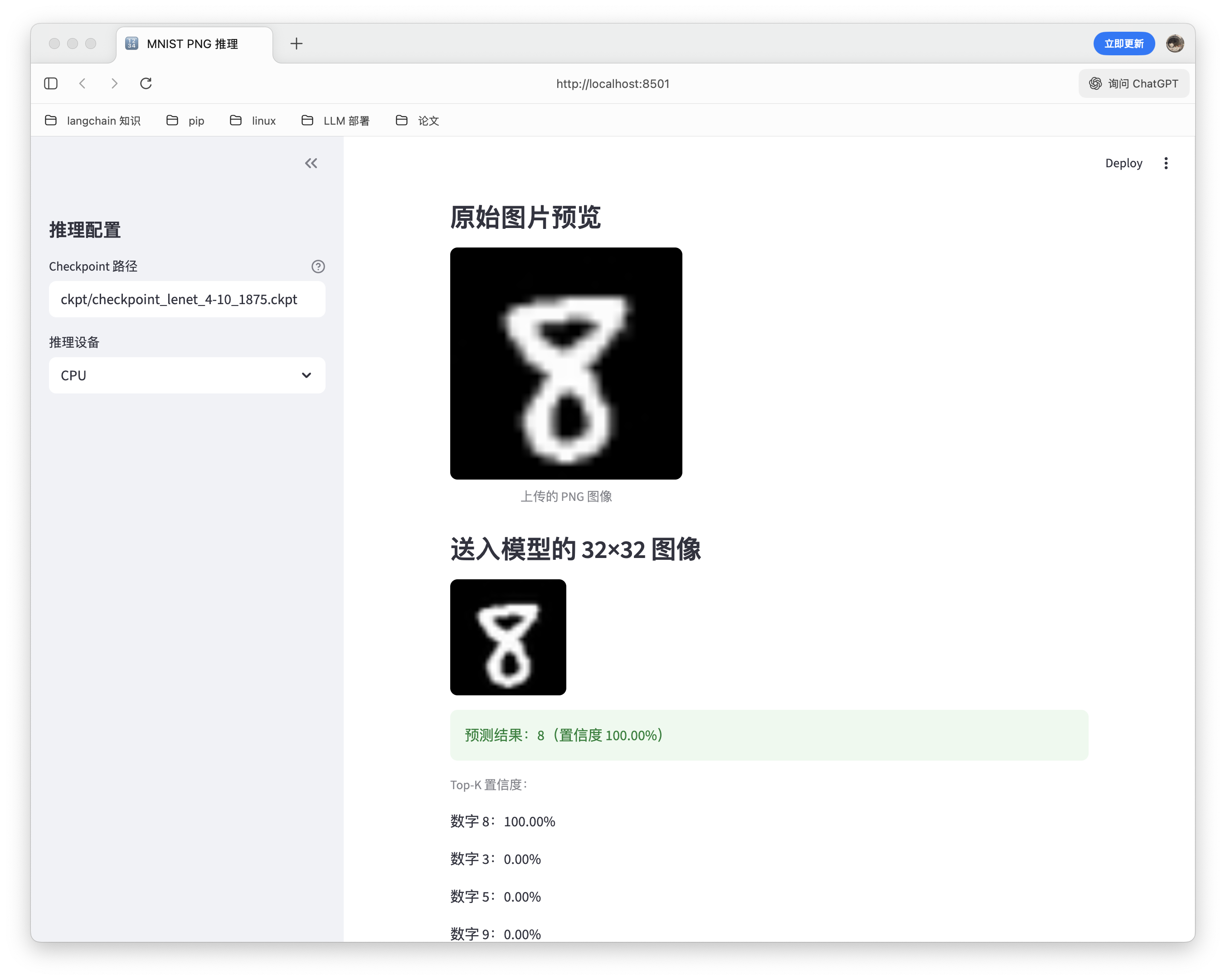This screenshot has width=1226, height=980.
Task: Click the 询问 ChatGPT button
Action: (x=1134, y=83)
